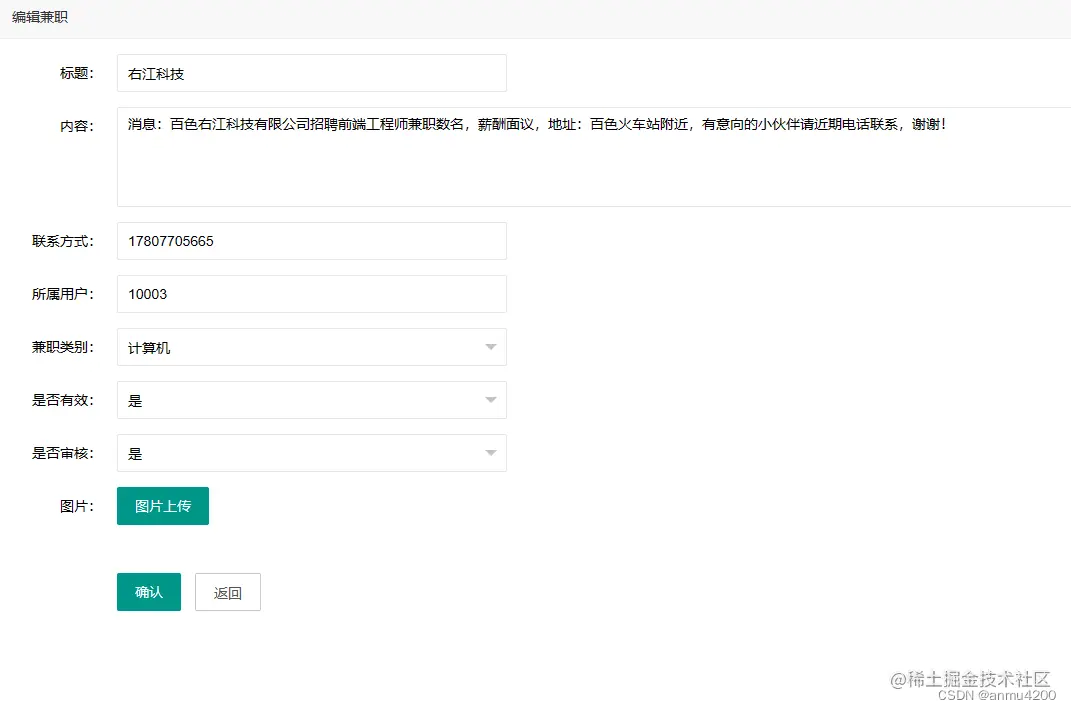The width and height of the screenshot is (1071, 710).
Task: Open the 兼职类别 dropdown showing 计算机
Action: pos(311,347)
